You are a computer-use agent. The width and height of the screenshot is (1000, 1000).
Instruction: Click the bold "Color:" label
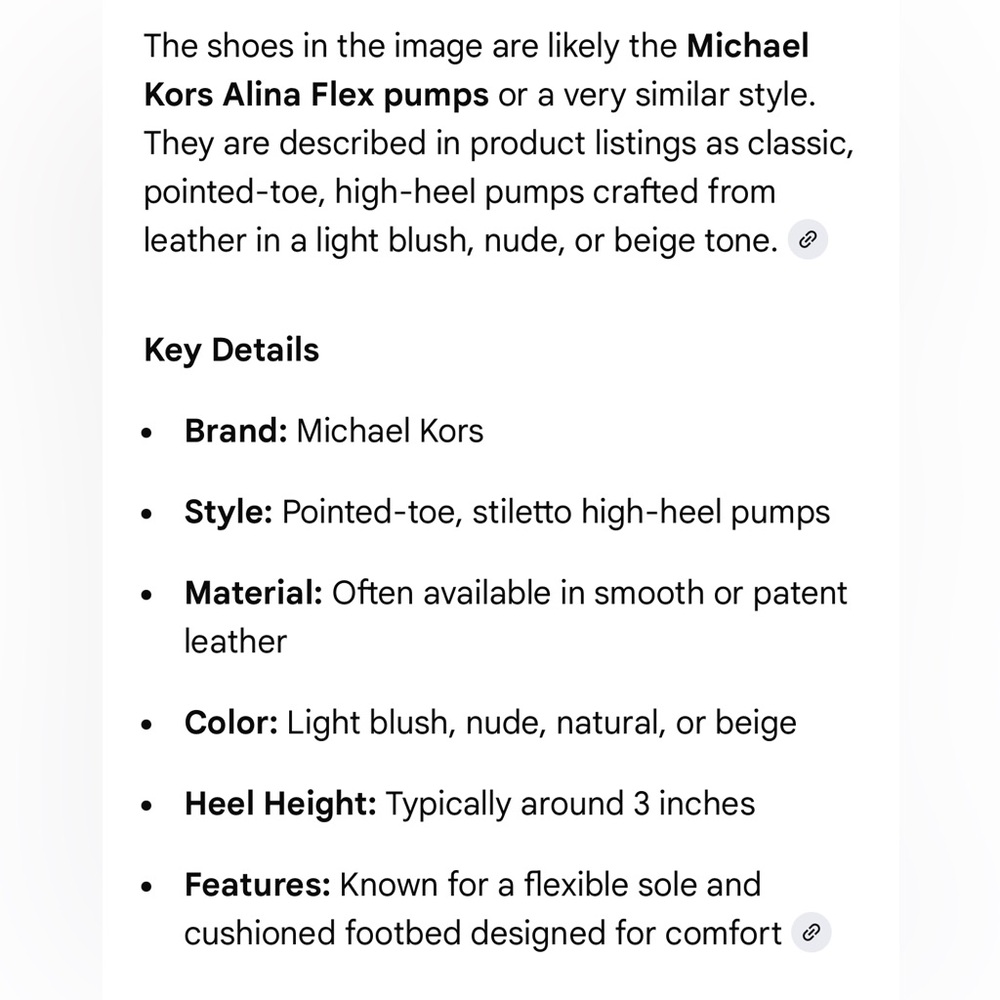pos(231,723)
